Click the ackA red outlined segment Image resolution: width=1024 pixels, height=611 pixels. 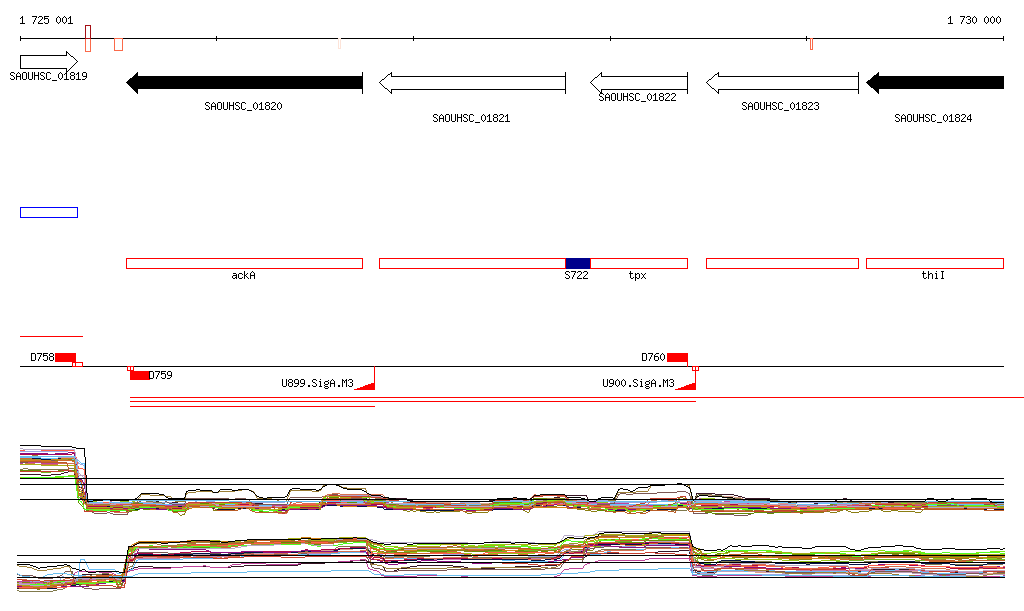[244, 263]
